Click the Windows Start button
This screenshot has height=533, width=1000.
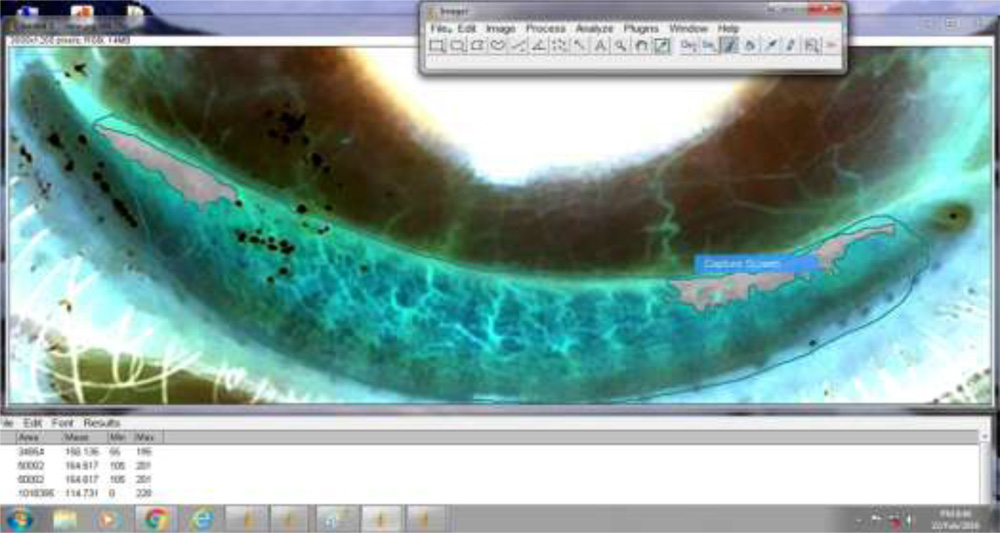pos(20,519)
